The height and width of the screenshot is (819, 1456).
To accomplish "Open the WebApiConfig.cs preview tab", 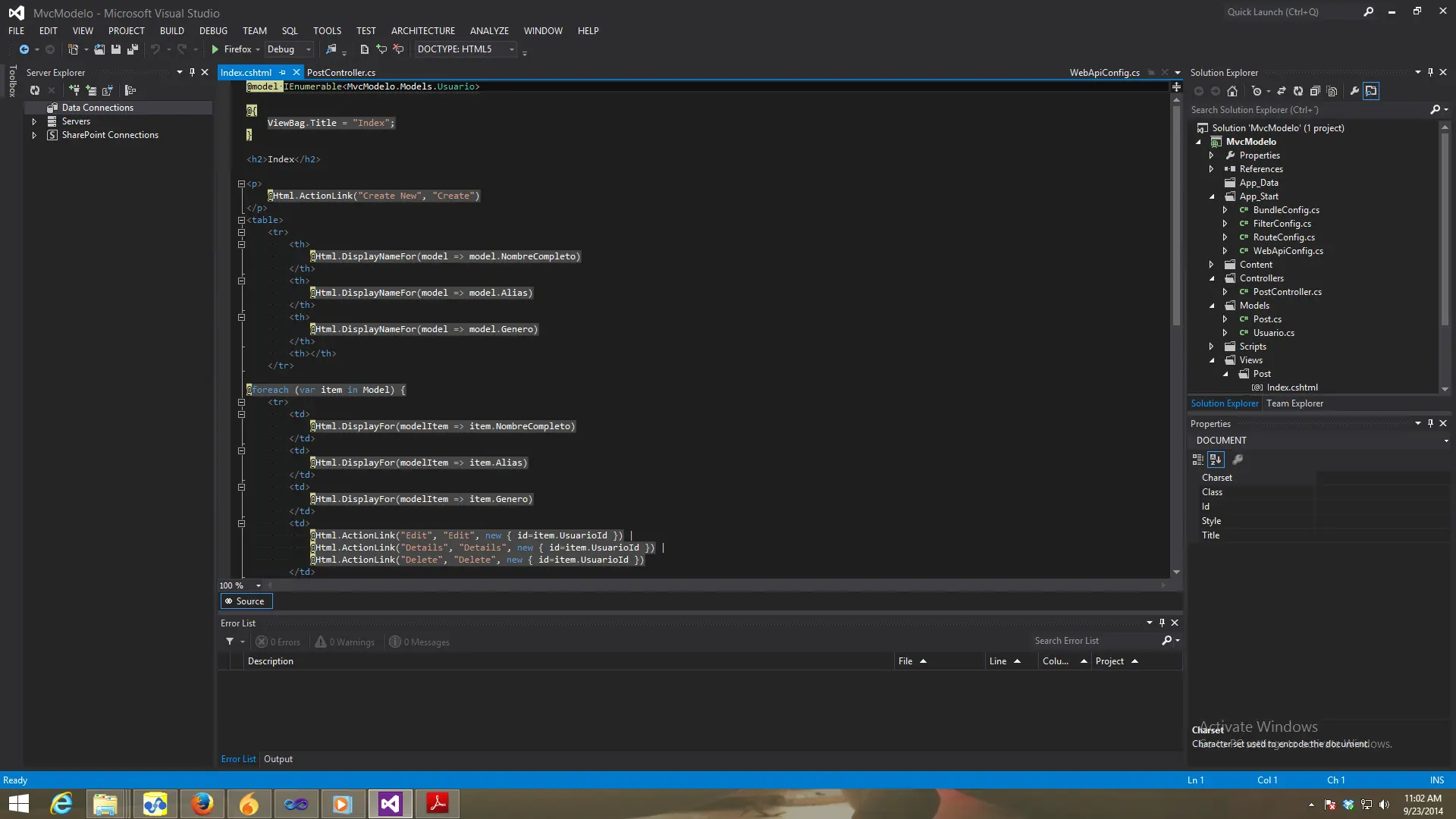I will 1104,73.
